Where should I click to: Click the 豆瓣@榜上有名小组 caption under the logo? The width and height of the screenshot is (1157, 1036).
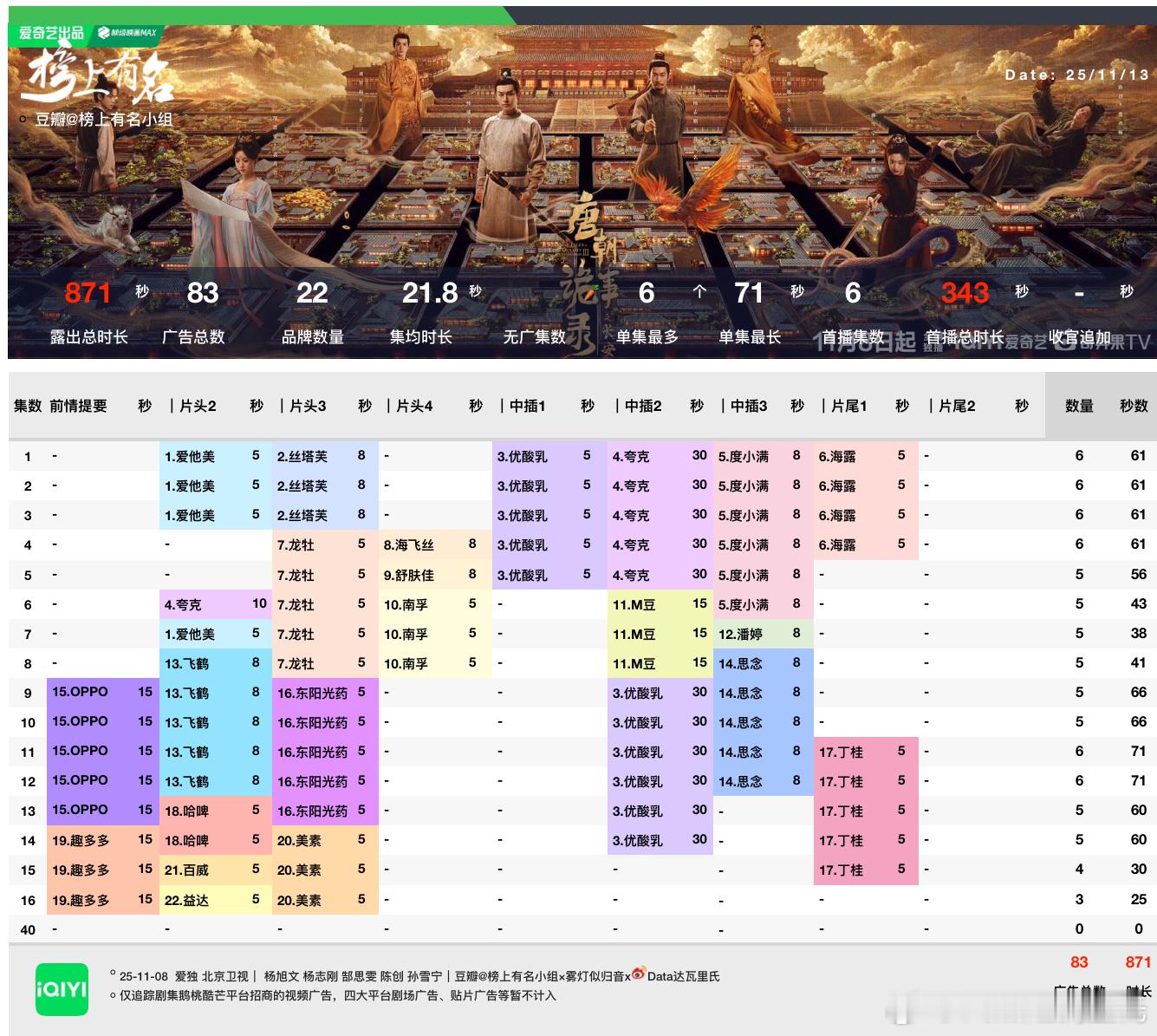104,120
